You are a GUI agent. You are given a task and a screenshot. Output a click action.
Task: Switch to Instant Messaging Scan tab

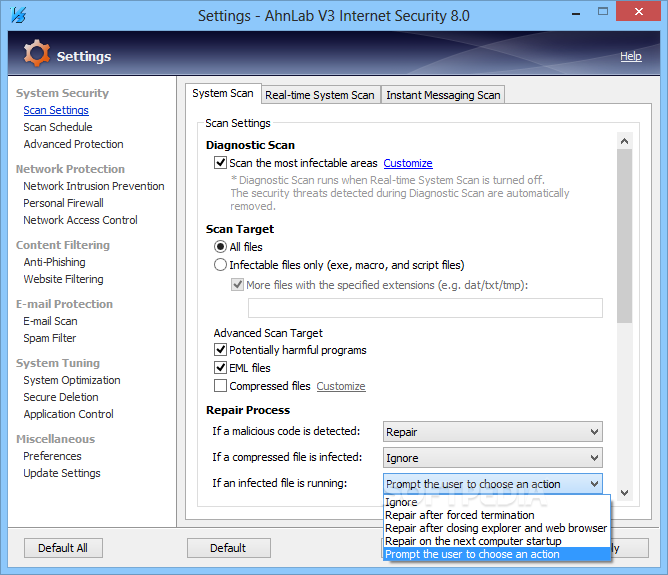(443, 95)
